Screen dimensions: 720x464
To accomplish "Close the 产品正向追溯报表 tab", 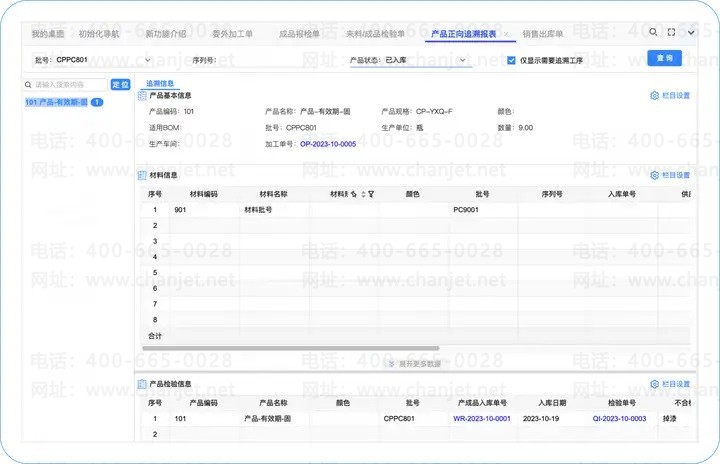I will (506, 34).
